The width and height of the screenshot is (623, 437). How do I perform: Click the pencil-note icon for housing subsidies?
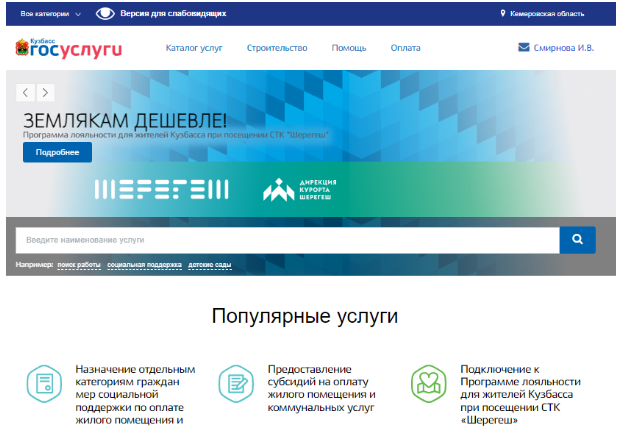(236, 384)
